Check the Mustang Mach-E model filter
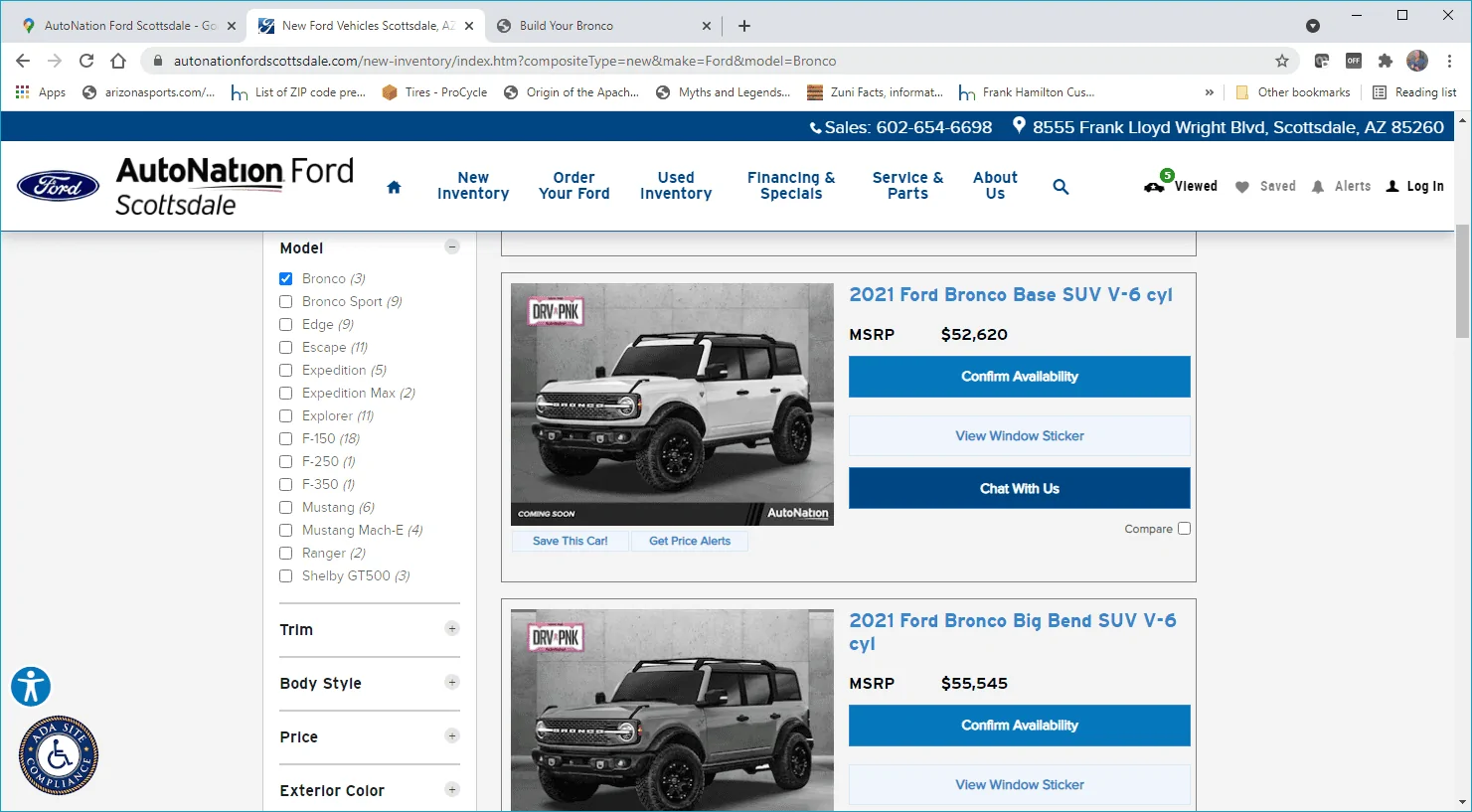The image size is (1472, 812). tap(286, 531)
